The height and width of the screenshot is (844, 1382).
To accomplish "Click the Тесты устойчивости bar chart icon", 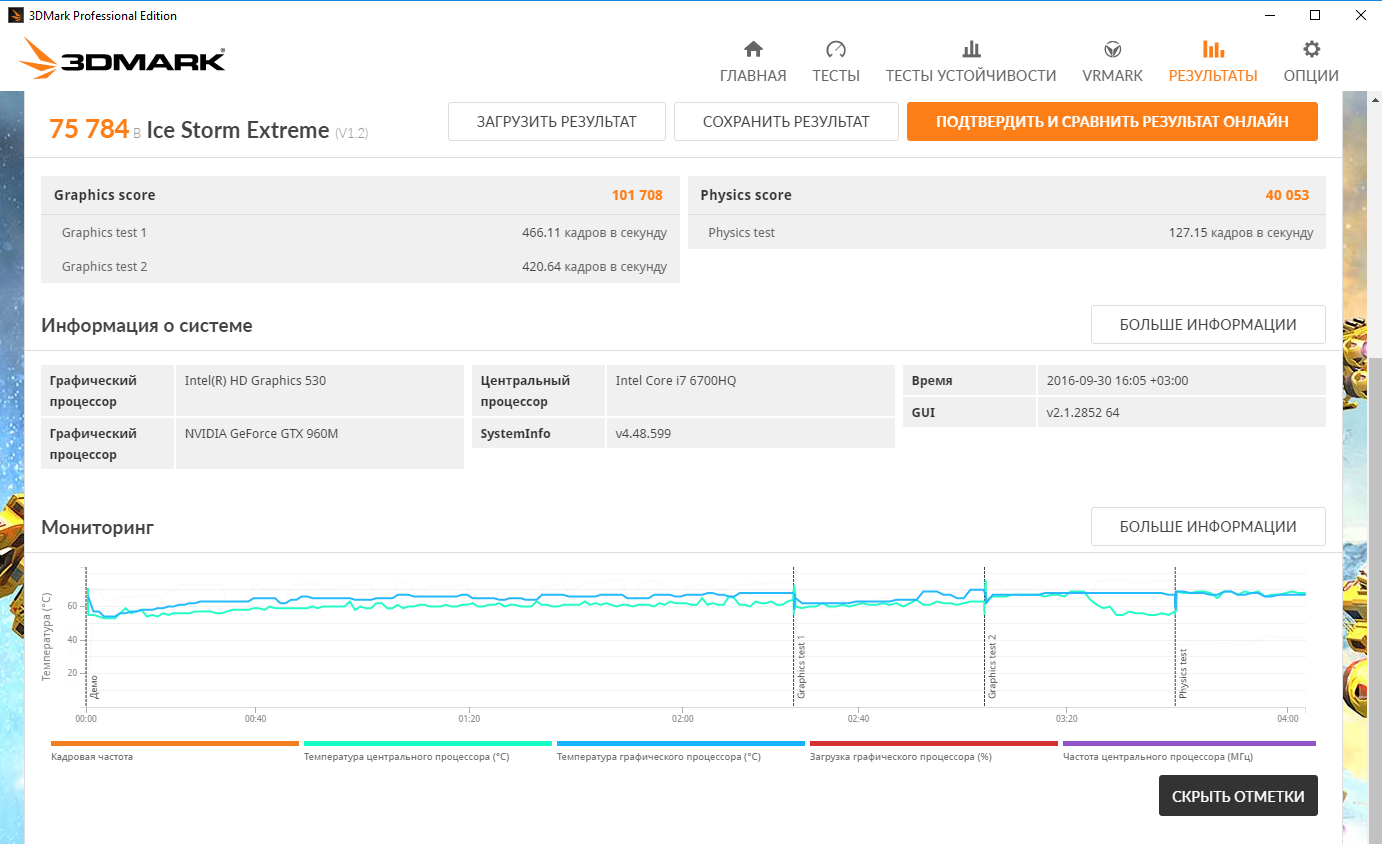I will click(x=970, y=50).
